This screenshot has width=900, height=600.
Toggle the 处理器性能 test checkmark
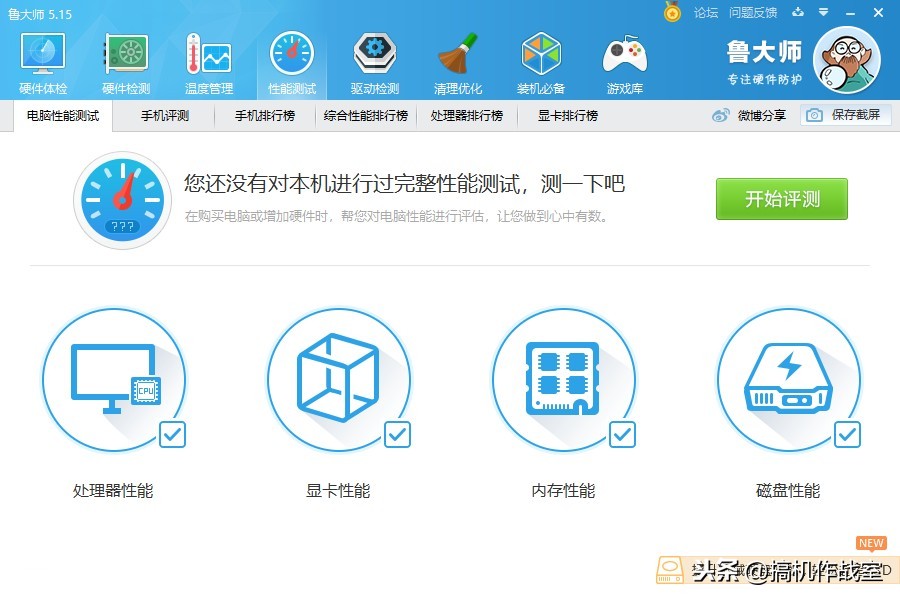(173, 434)
